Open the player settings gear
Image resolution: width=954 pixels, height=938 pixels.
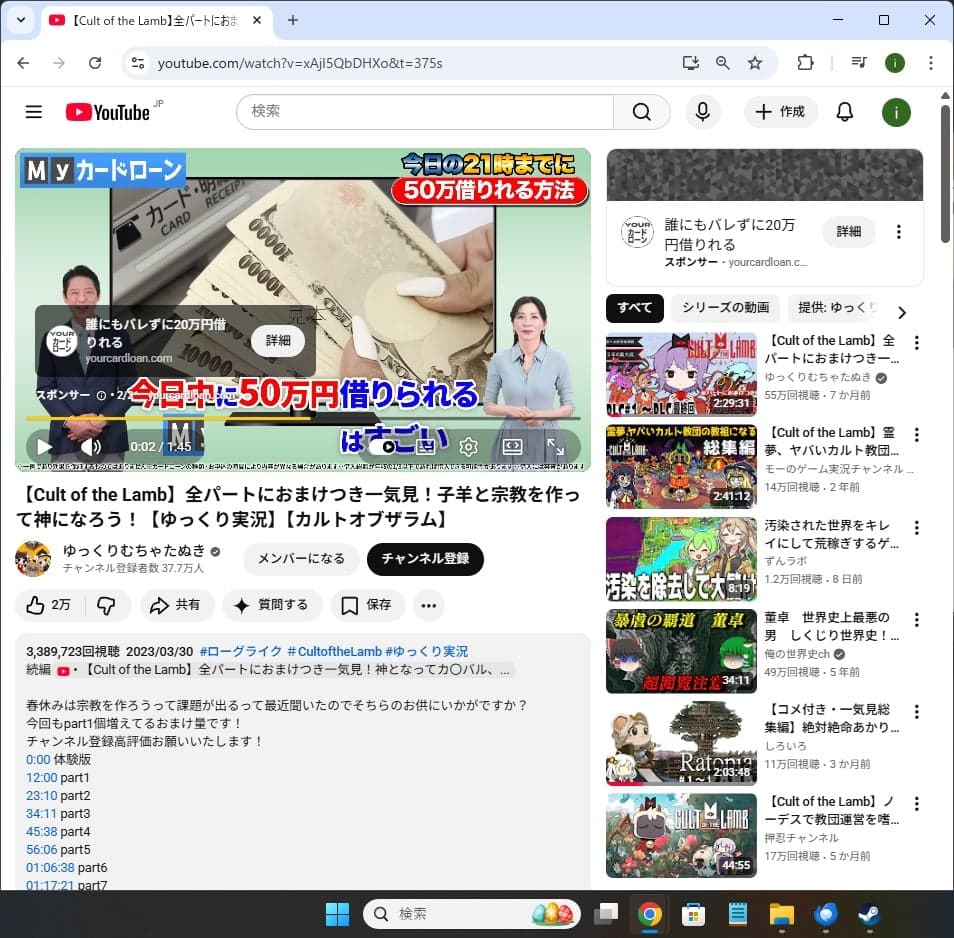tap(468, 448)
